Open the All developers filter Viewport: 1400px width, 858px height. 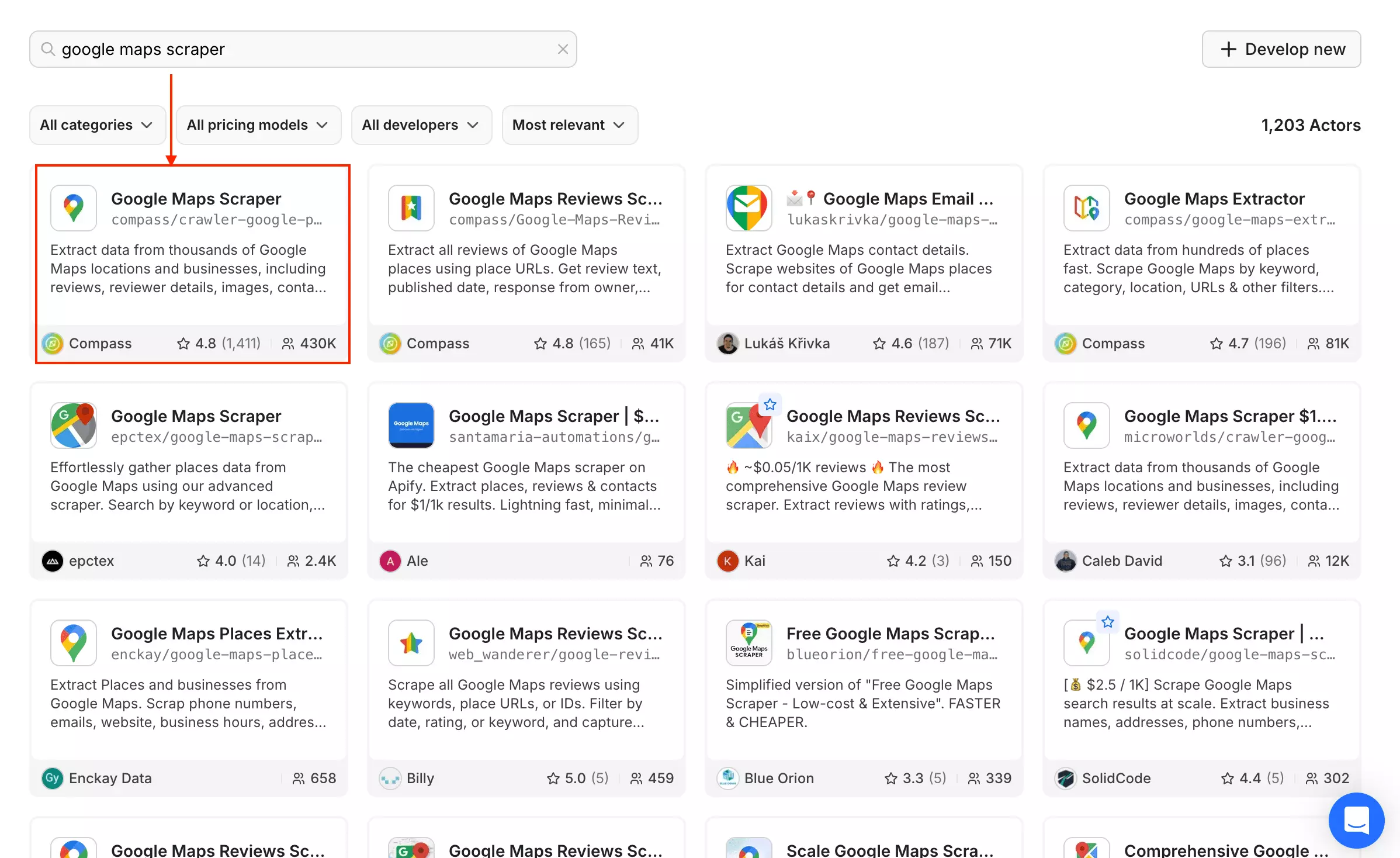(421, 125)
